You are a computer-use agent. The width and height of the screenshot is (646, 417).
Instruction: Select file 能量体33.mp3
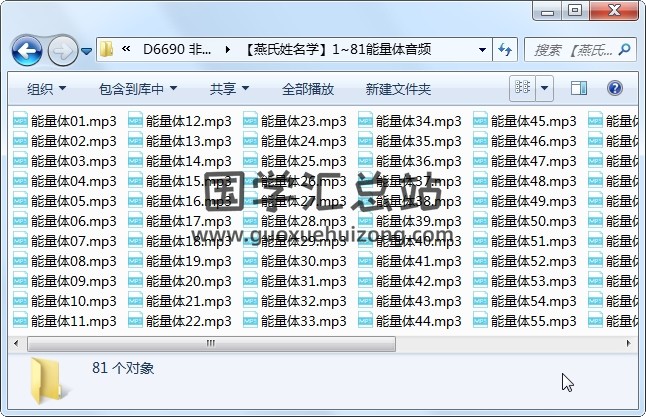[x=295, y=321]
